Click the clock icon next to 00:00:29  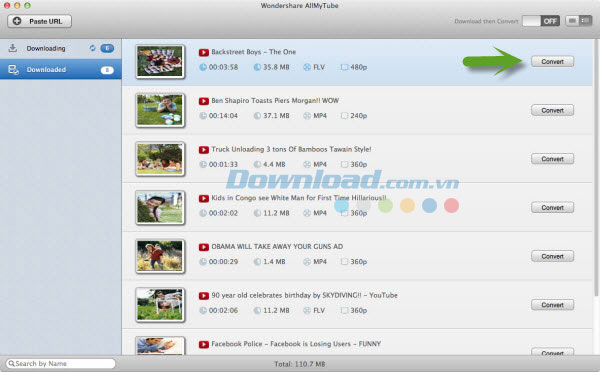click(x=203, y=262)
